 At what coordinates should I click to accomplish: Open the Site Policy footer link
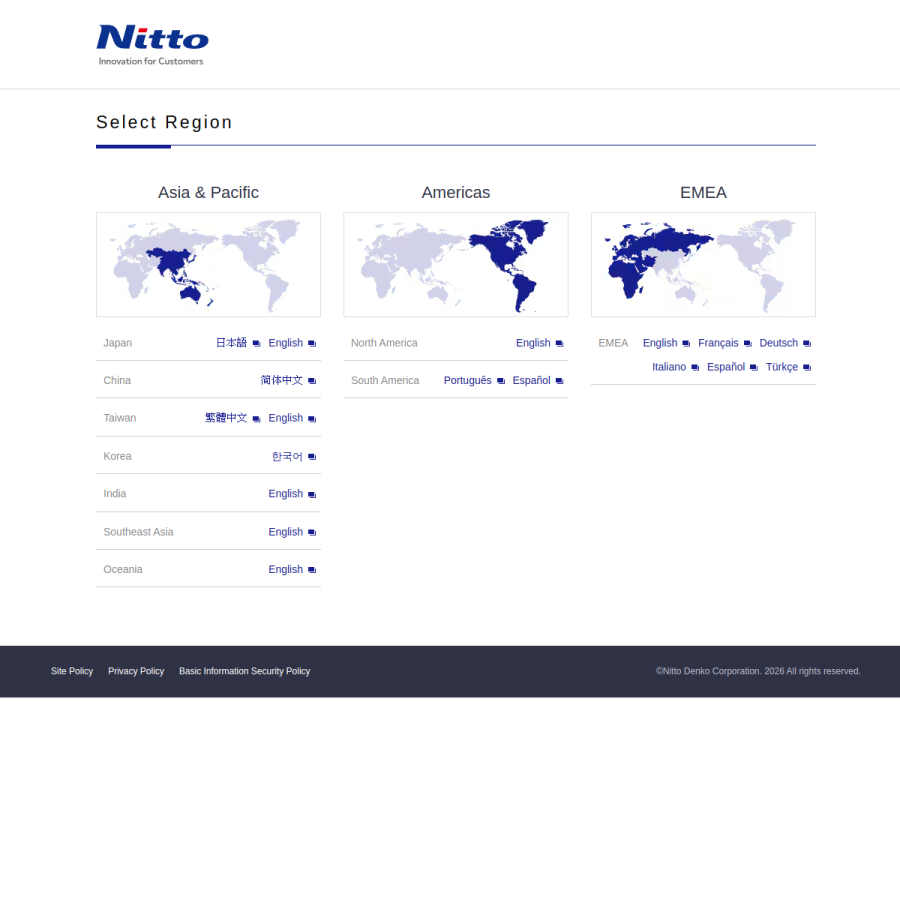(72, 671)
